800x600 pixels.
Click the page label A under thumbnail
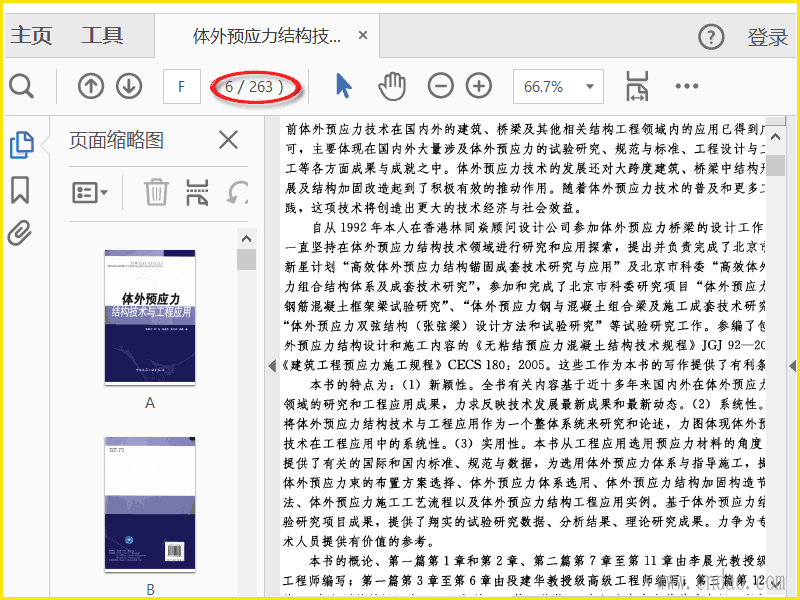coord(149,403)
